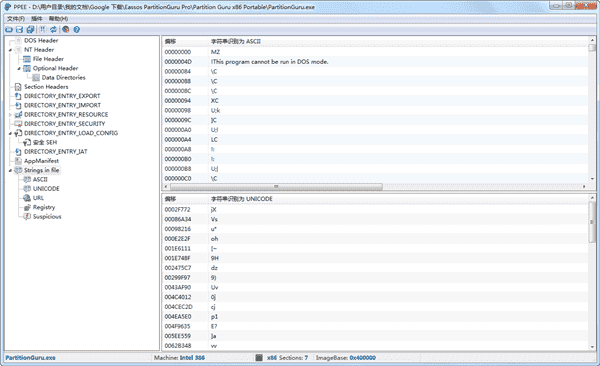The image size is (600, 366).
Task: Collapse the Strings in file node
Action: 10,170
